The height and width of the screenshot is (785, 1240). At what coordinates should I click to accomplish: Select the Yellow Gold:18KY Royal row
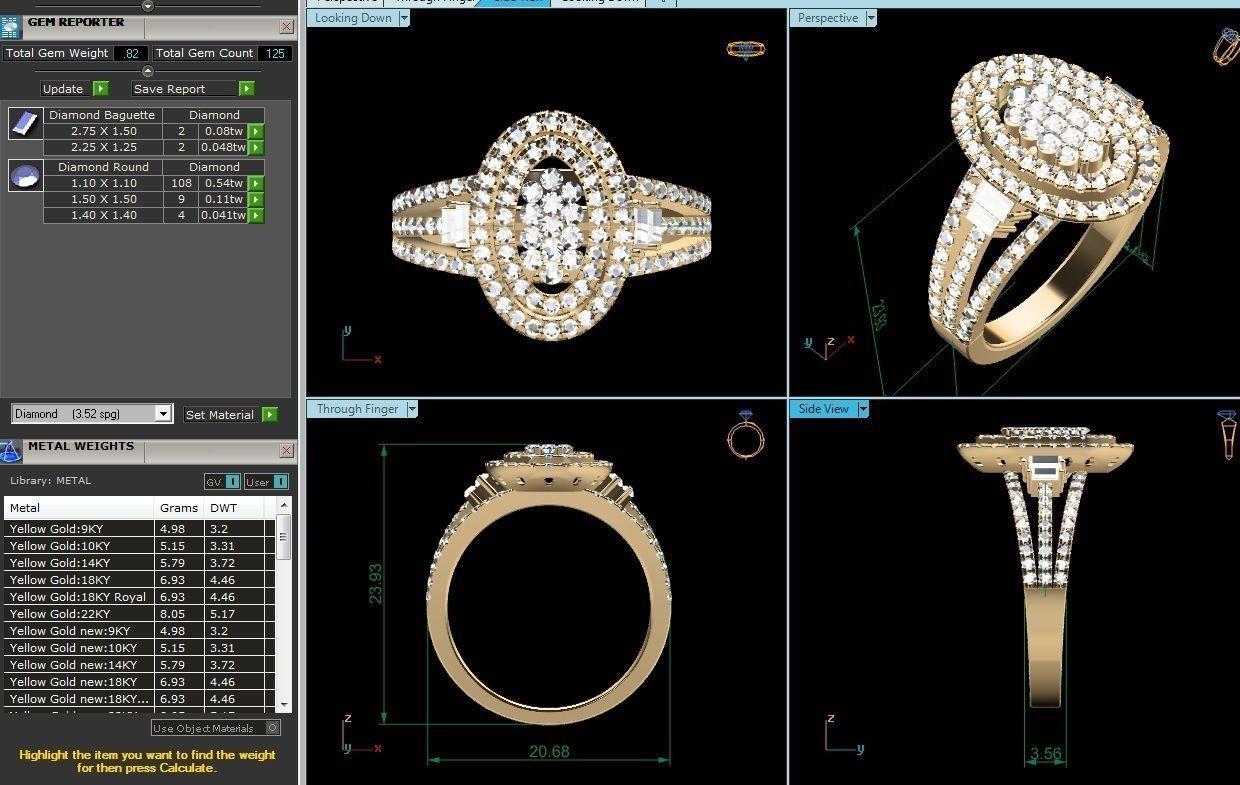[x=140, y=597]
